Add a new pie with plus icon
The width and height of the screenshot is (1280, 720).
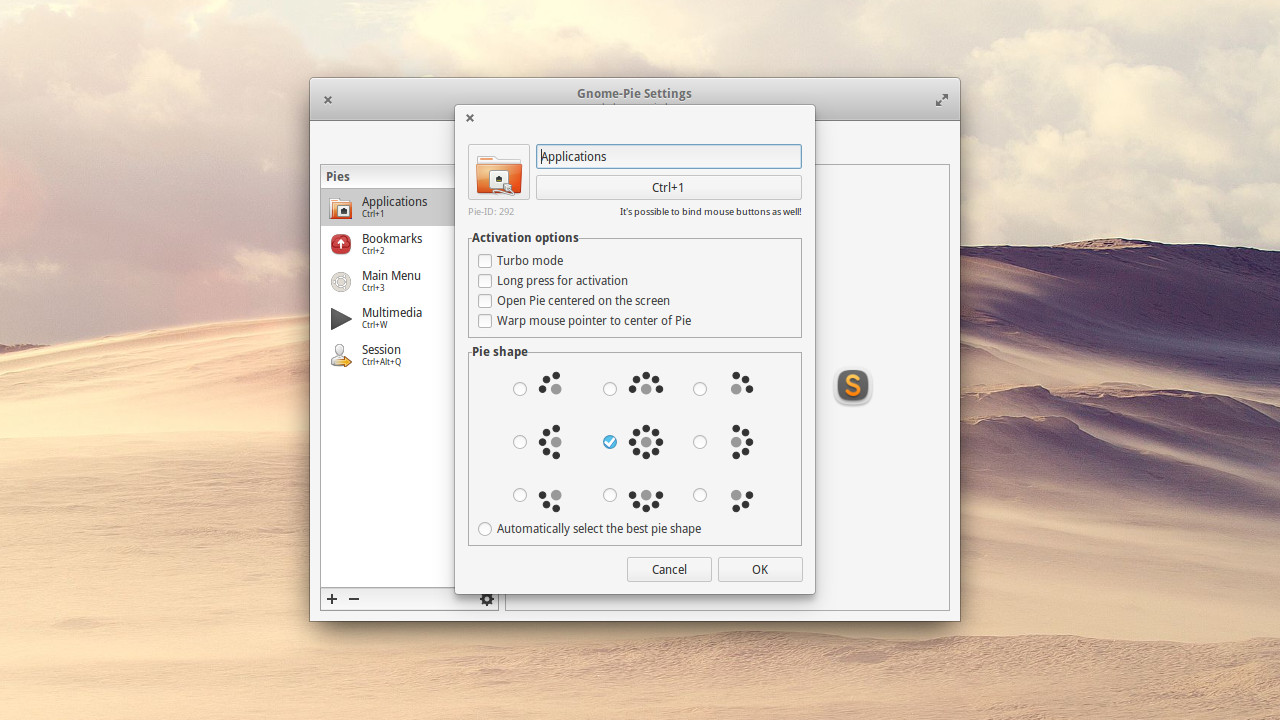332,599
